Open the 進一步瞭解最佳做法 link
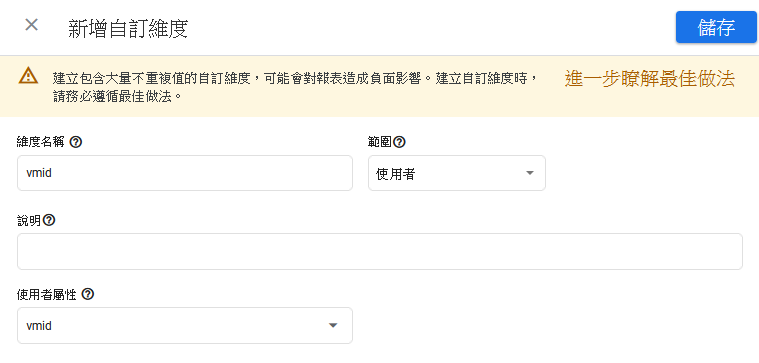759x363 pixels. [650, 79]
